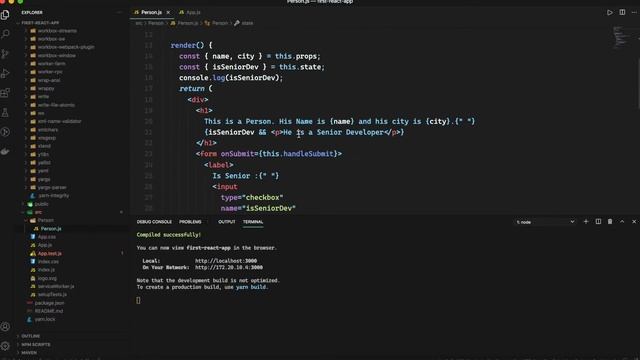This screenshot has width=640, height=360.
Task: Click the src breadcrumb item
Action: pyautogui.click(x=139, y=23)
